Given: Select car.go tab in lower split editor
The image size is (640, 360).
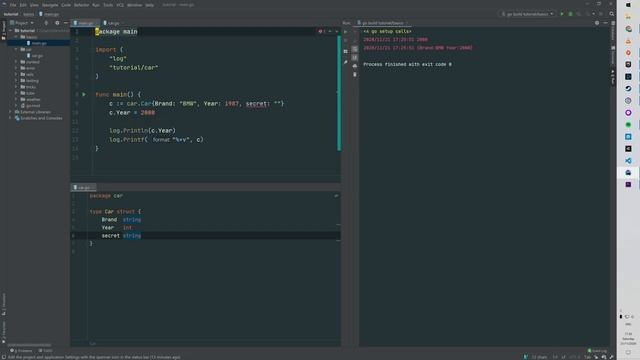Looking at the screenshot, I should click(83, 187).
